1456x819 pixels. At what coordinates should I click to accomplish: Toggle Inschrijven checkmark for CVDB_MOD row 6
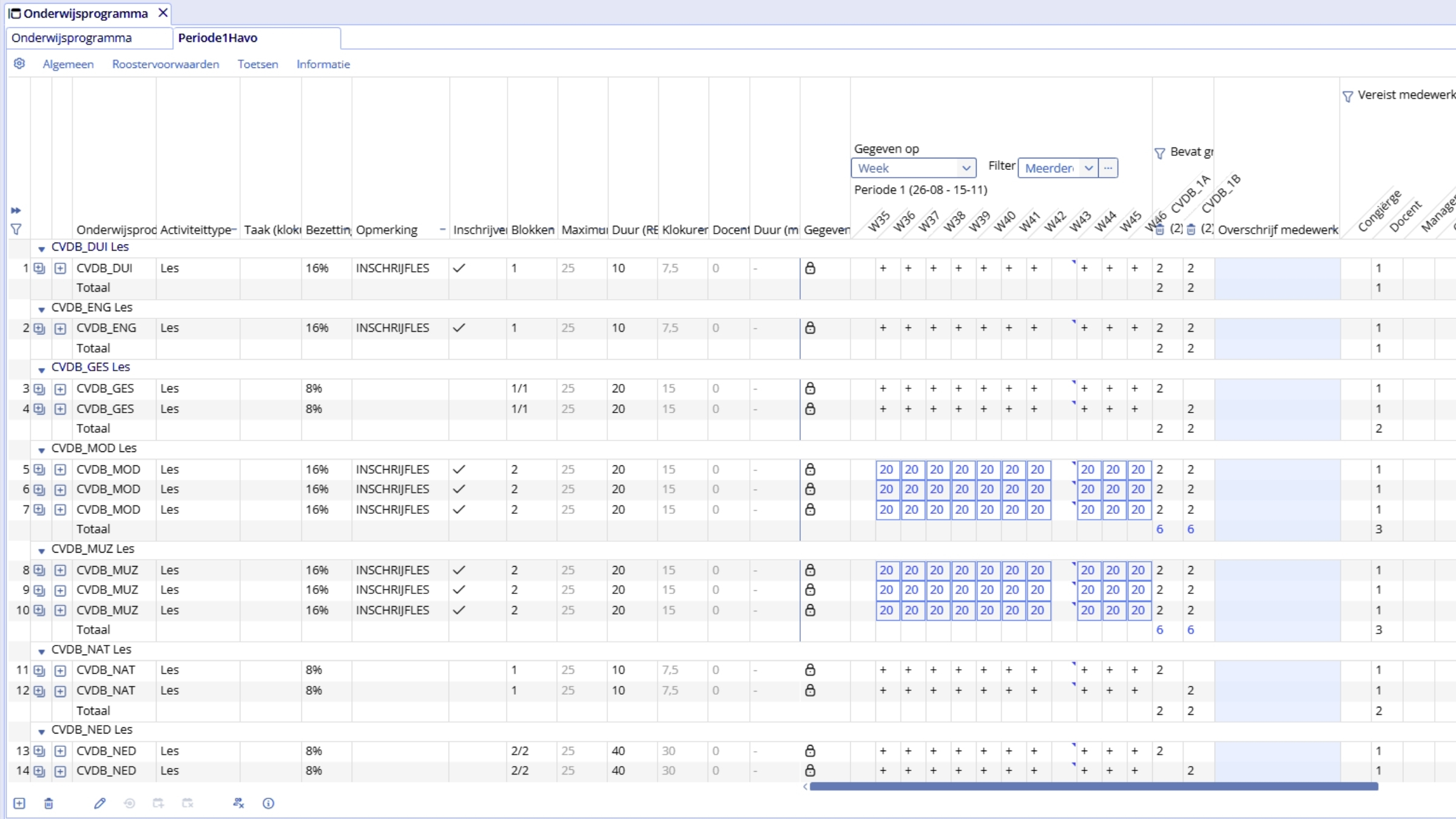pyautogui.click(x=459, y=489)
